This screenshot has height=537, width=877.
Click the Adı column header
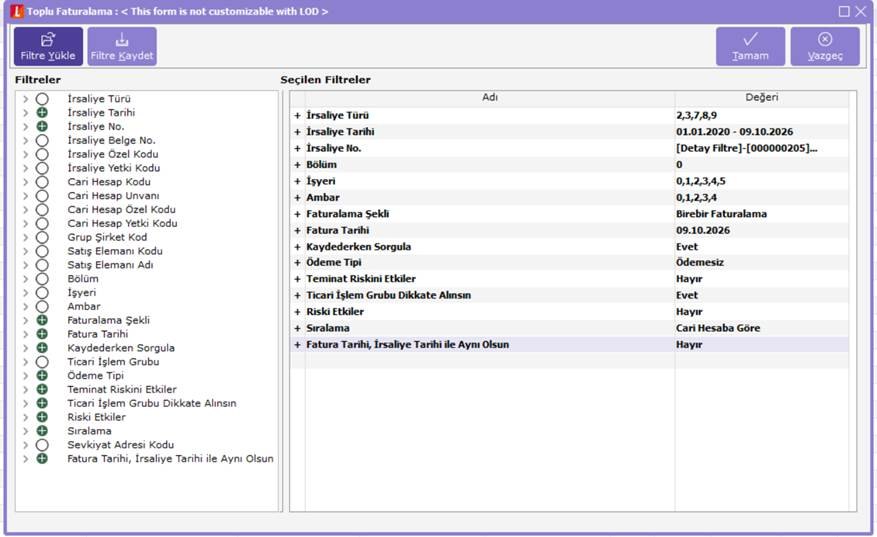(490, 98)
